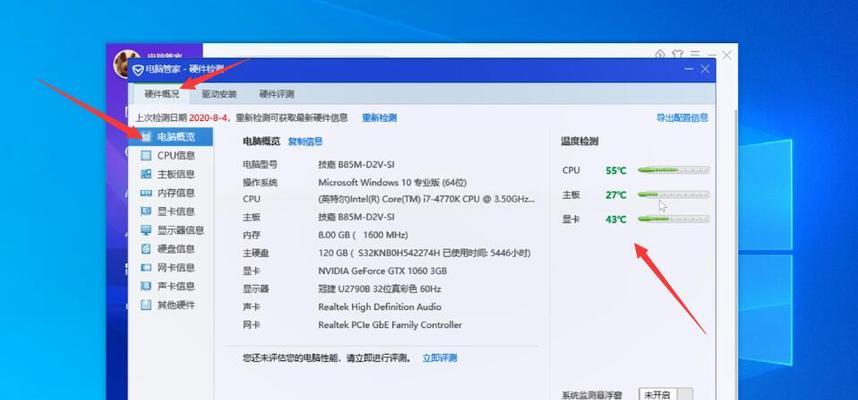Click the icon left of the shirt icon
The width and height of the screenshot is (858, 400).
point(660,55)
